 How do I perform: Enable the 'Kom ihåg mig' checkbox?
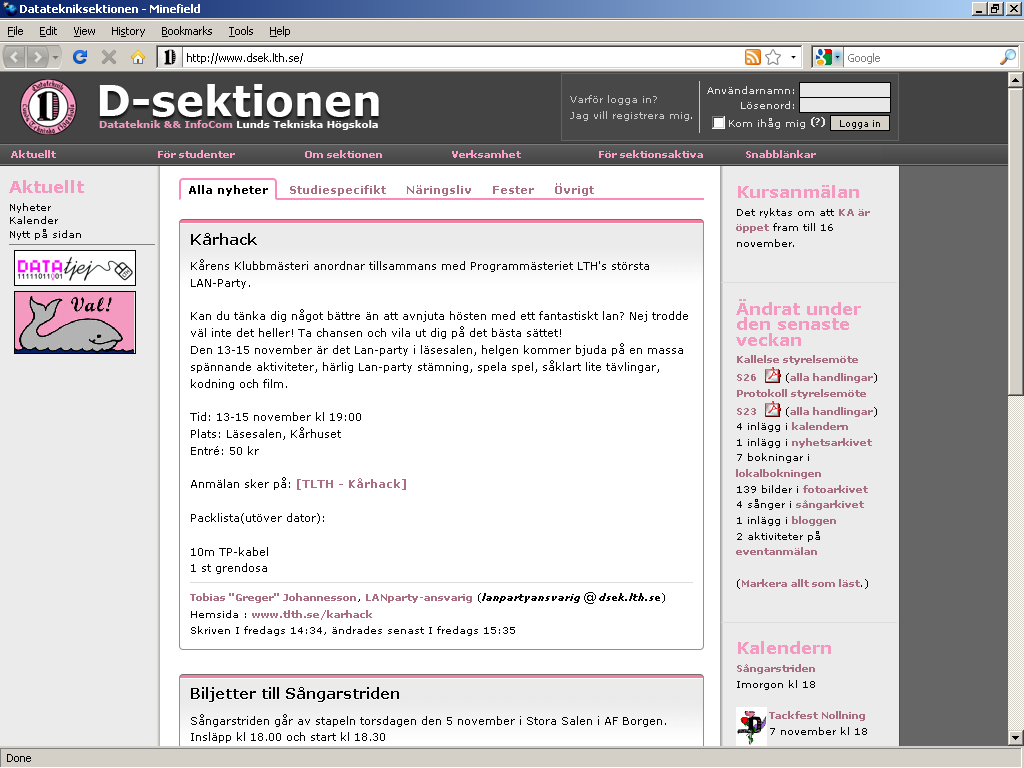pyautogui.click(x=718, y=123)
